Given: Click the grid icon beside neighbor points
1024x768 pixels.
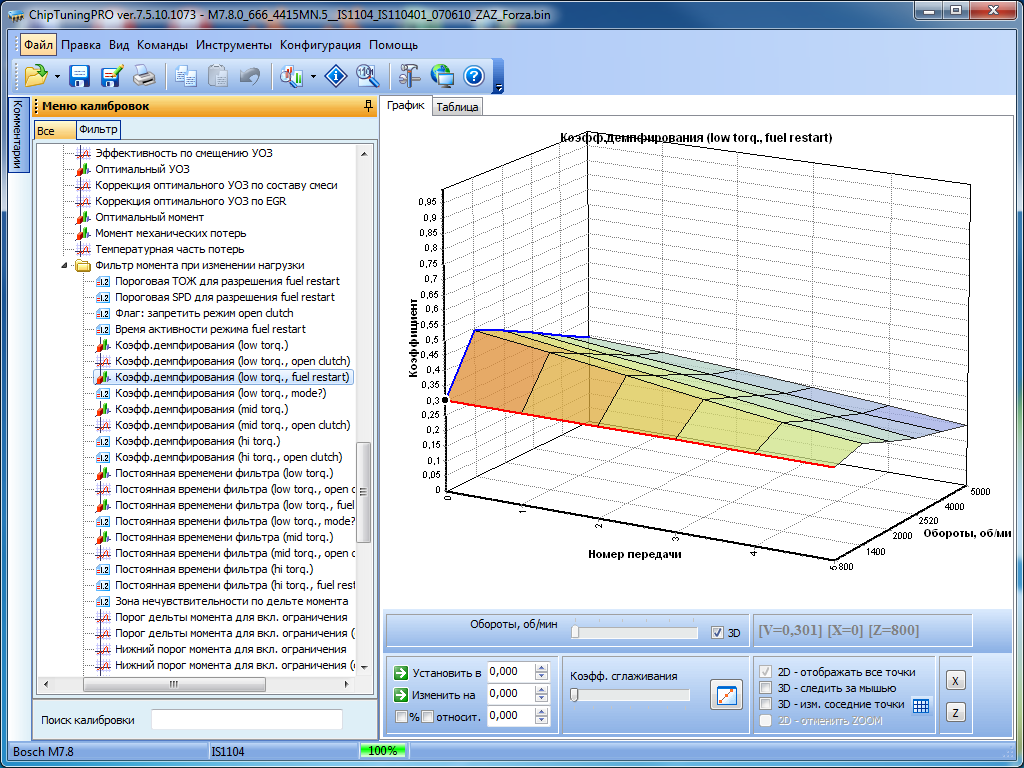Looking at the screenshot, I should pos(921,705).
